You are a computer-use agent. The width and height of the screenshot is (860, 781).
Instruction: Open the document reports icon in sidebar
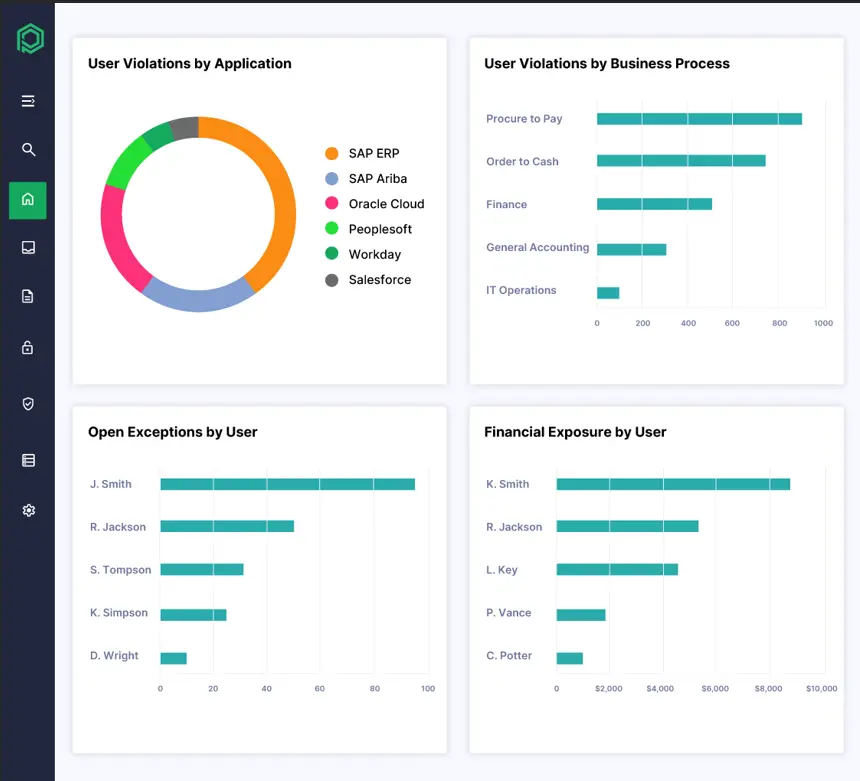pyautogui.click(x=28, y=296)
